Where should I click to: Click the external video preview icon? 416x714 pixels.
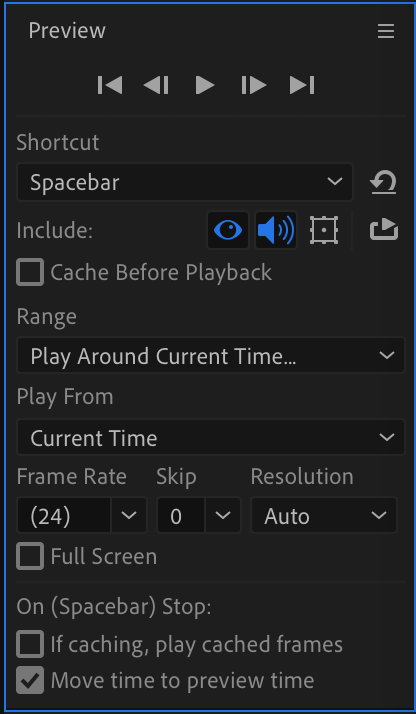pos(384,230)
